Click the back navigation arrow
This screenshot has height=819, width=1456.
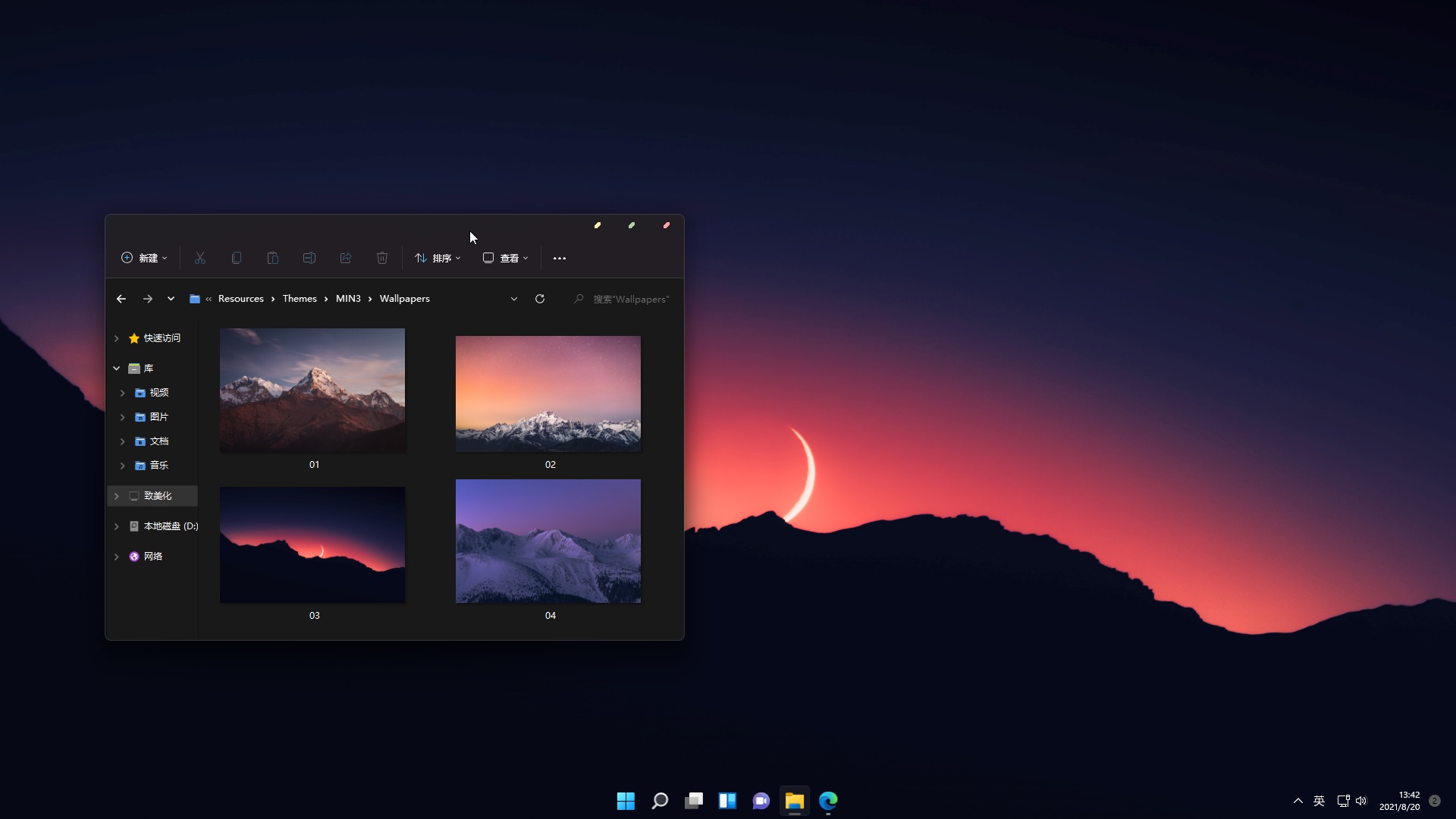pyautogui.click(x=121, y=299)
